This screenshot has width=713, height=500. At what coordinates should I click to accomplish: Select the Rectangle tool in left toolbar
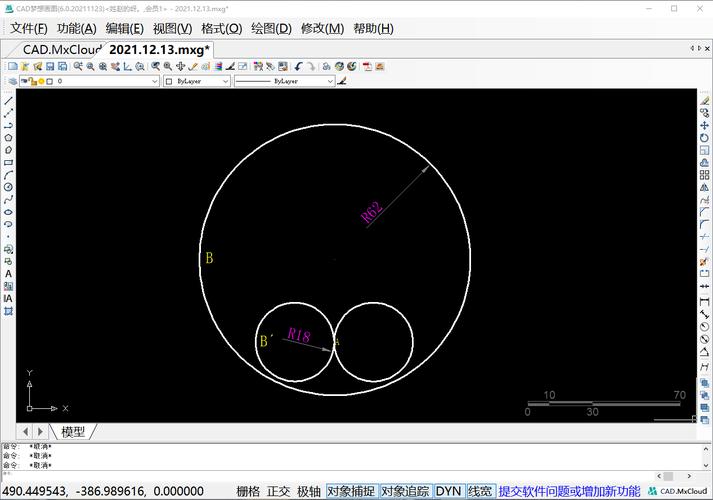(x=8, y=162)
